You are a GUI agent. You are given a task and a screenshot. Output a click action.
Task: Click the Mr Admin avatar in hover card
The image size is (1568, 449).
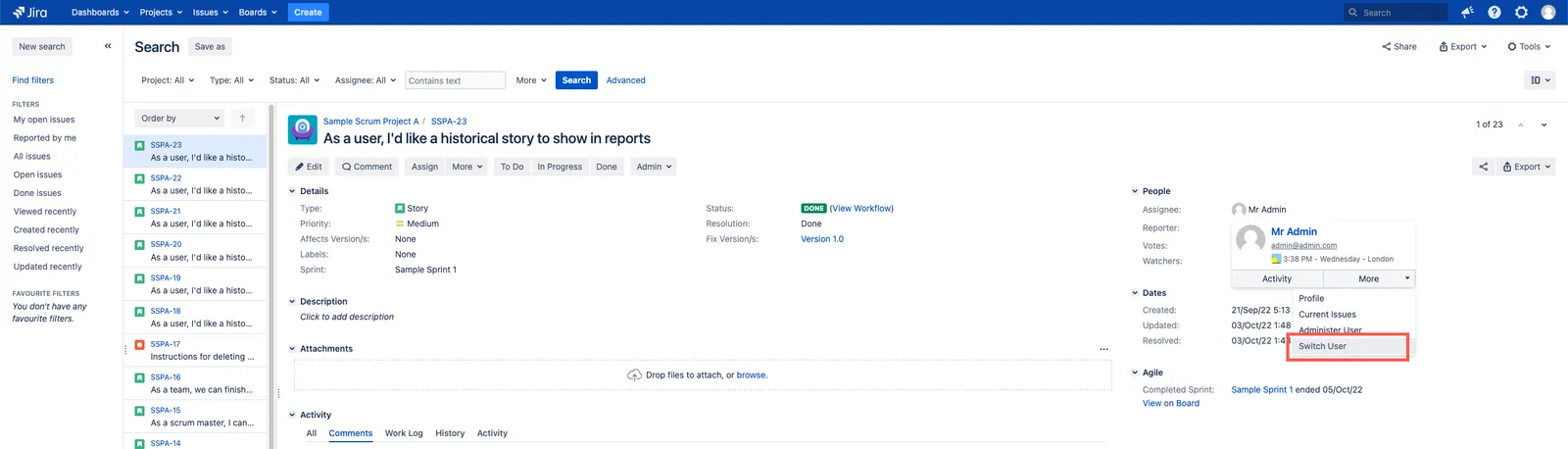1250,239
